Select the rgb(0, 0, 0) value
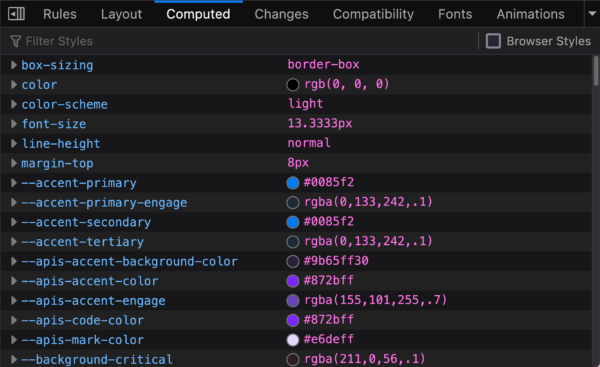This screenshot has width=600, height=367. click(347, 84)
